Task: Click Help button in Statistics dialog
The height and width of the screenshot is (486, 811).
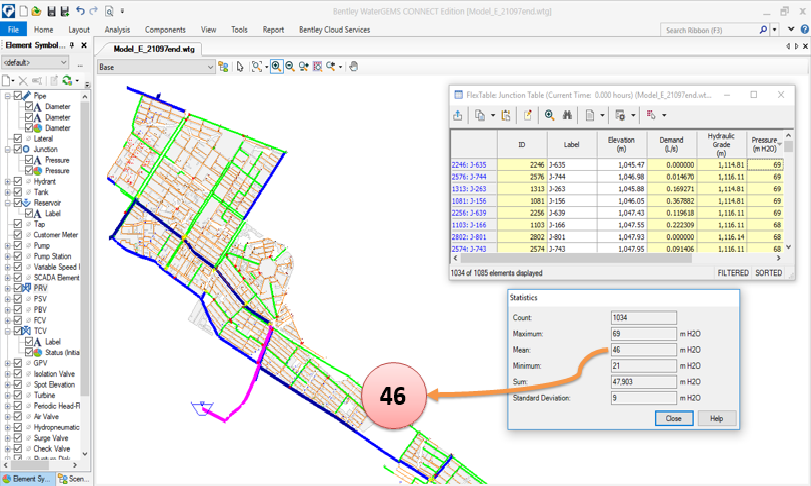Action: point(716,418)
